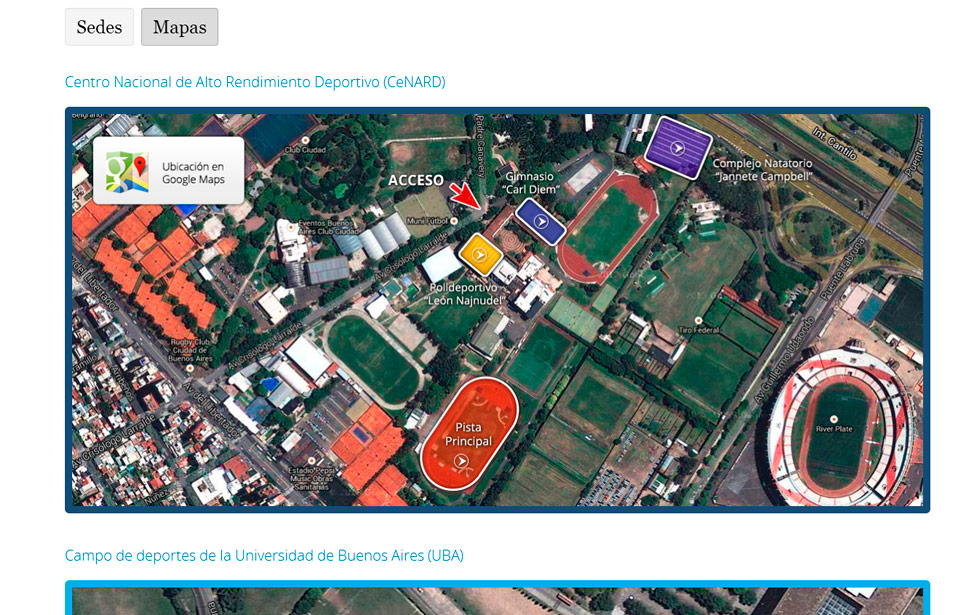Click the Estadio Pepsi Music label

point(312,478)
